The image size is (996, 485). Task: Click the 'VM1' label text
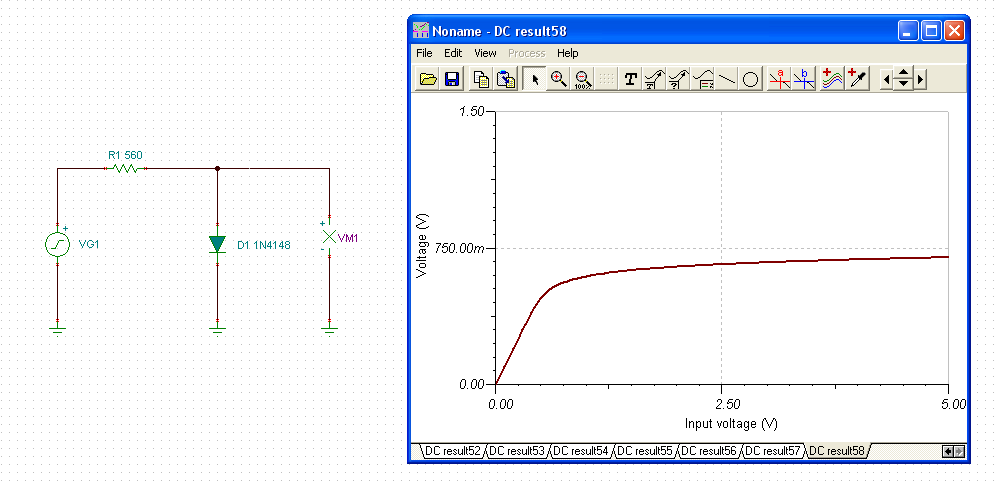(x=349, y=239)
